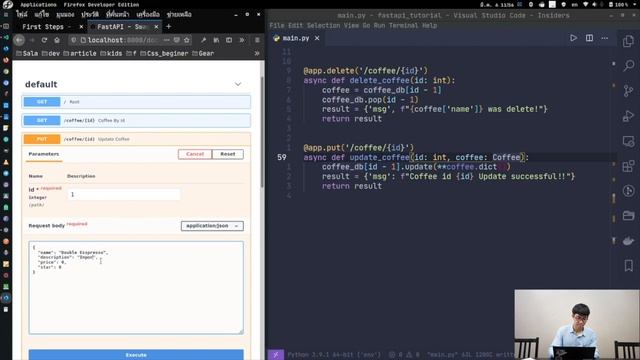Open a new Firefox tab

point(169,27)
